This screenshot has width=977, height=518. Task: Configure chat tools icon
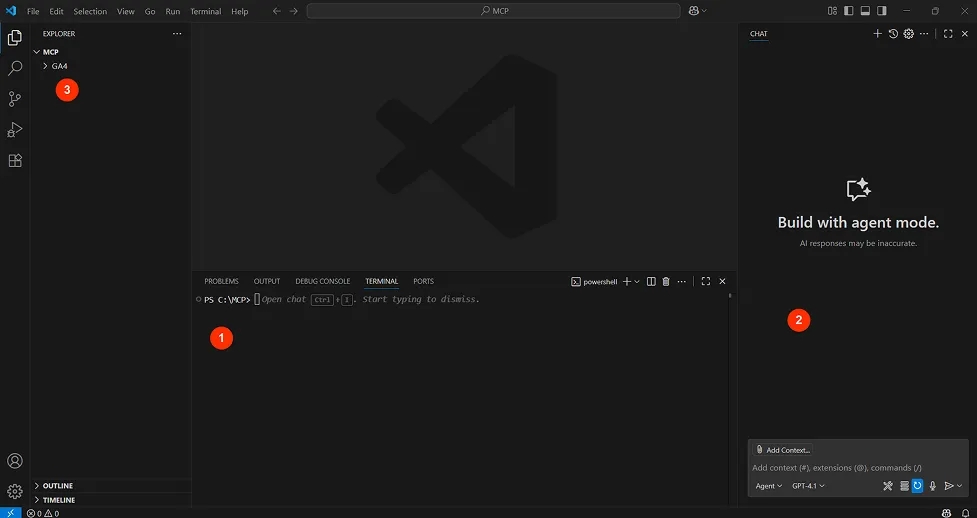click(889, 486)
